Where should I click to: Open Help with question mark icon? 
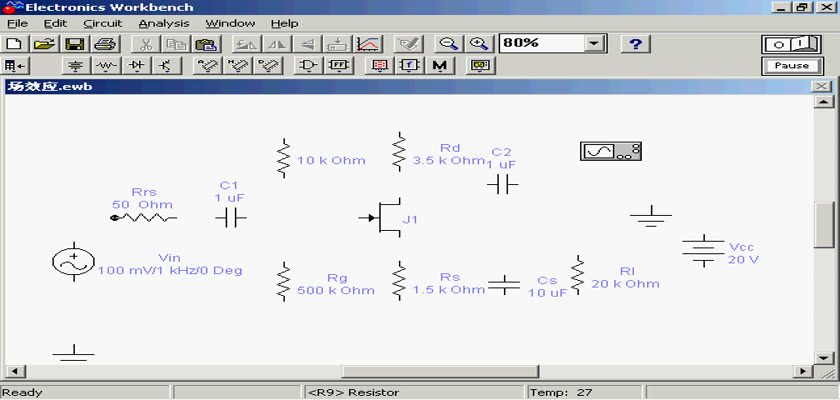(x=635, y=44)
